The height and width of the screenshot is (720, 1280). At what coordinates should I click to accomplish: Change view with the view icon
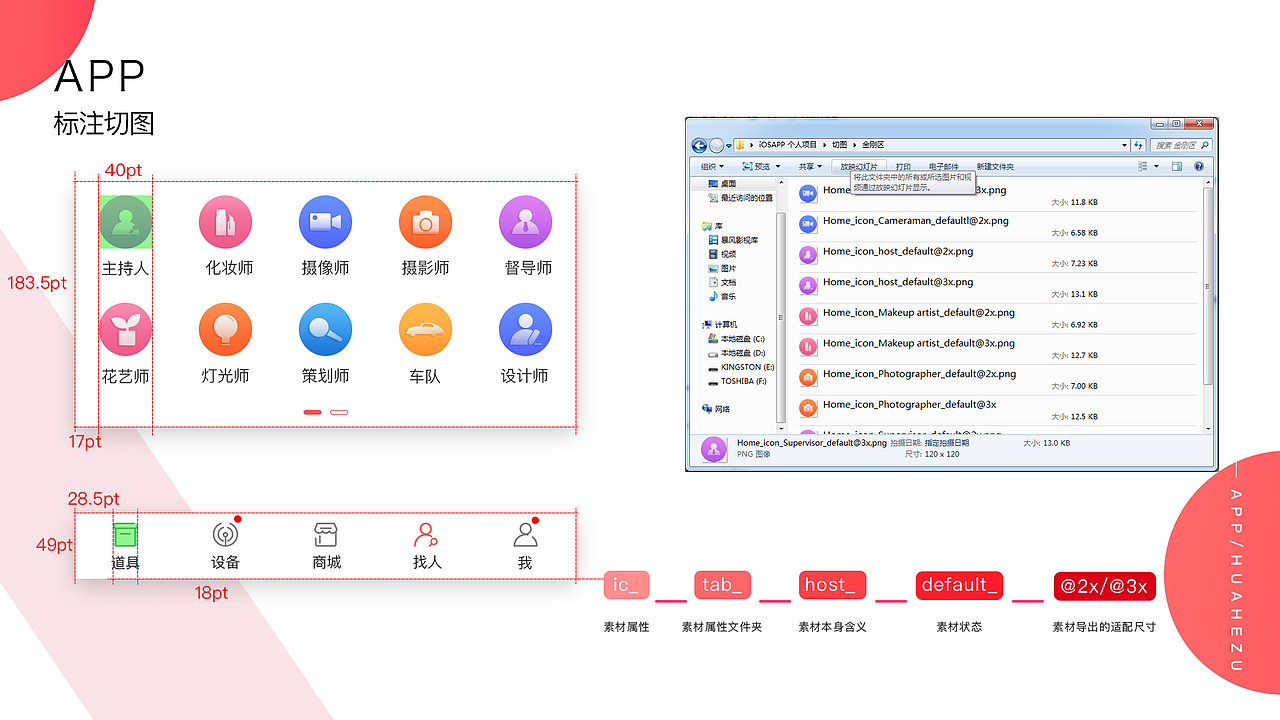tap(1141, 167)
